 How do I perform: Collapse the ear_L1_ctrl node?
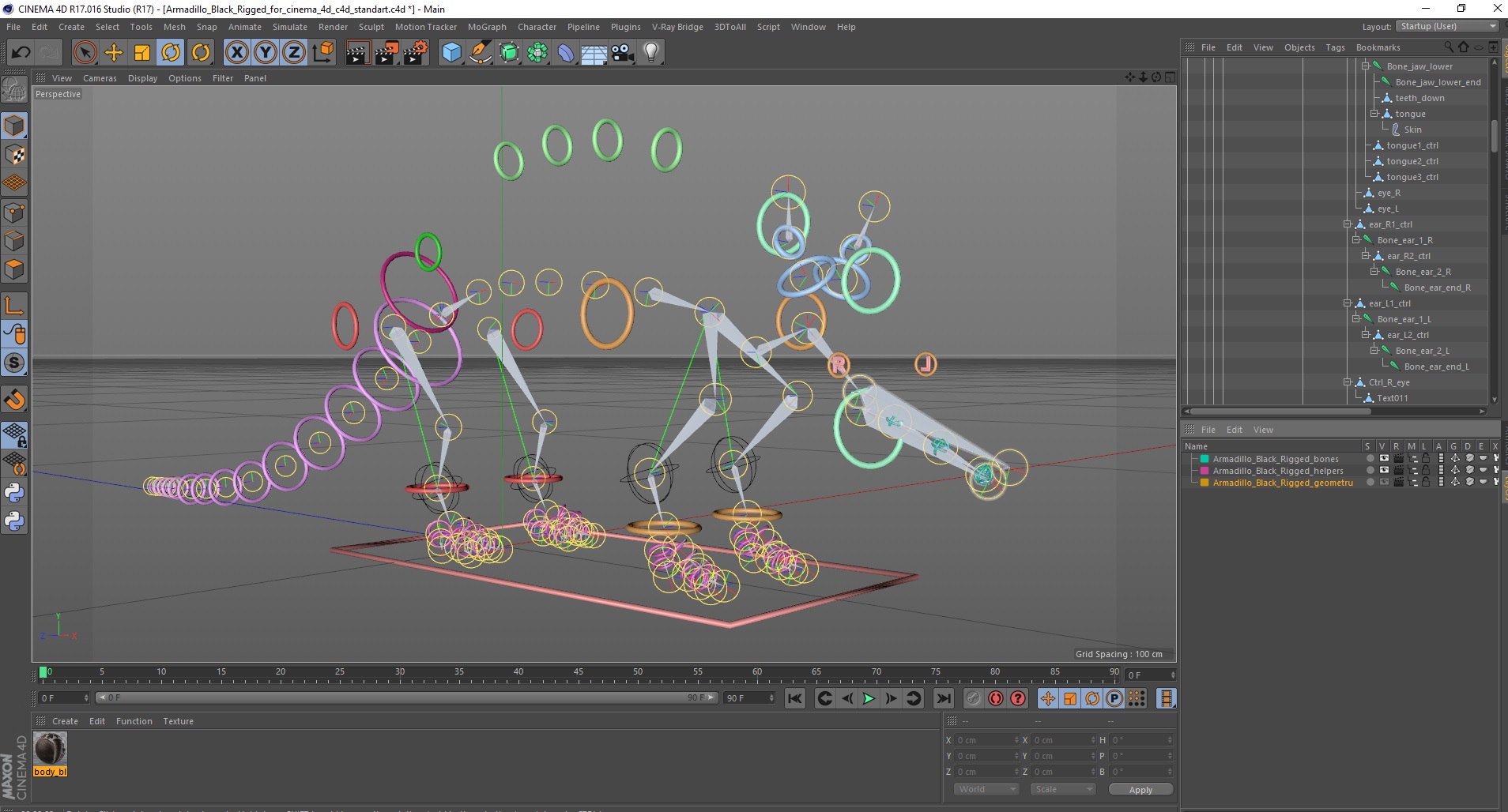(x=1348, y=303)
